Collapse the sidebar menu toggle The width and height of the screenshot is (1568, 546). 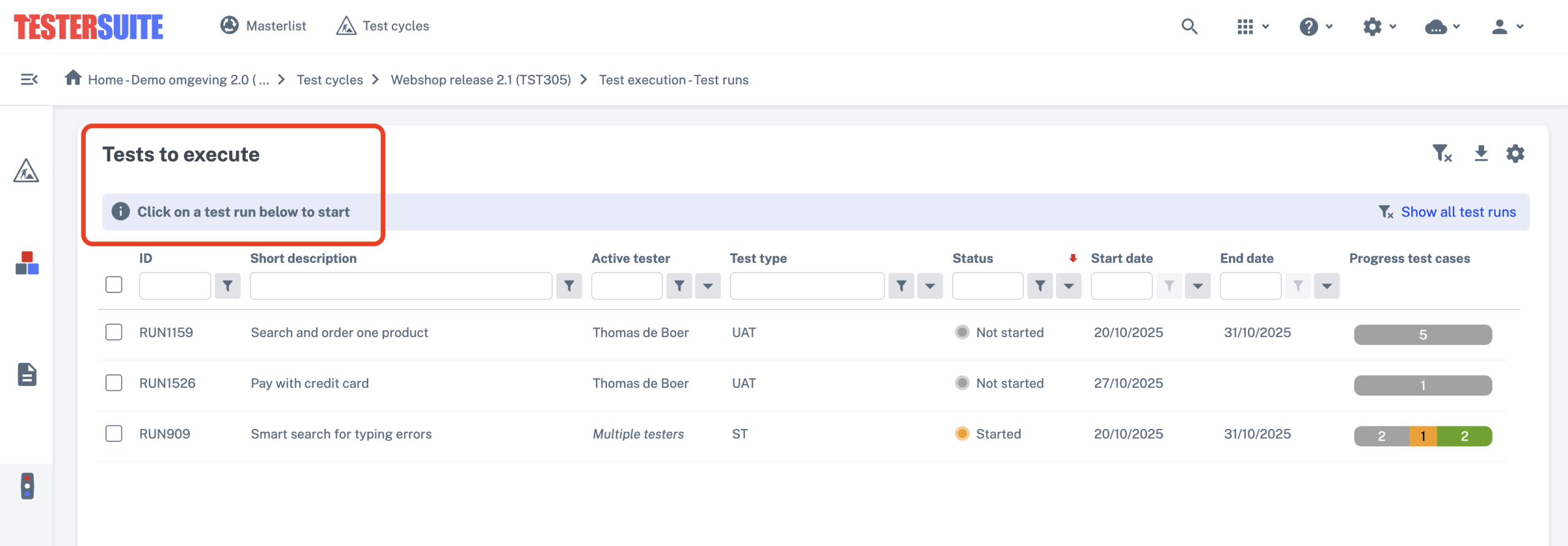click(x=29, y=80)
